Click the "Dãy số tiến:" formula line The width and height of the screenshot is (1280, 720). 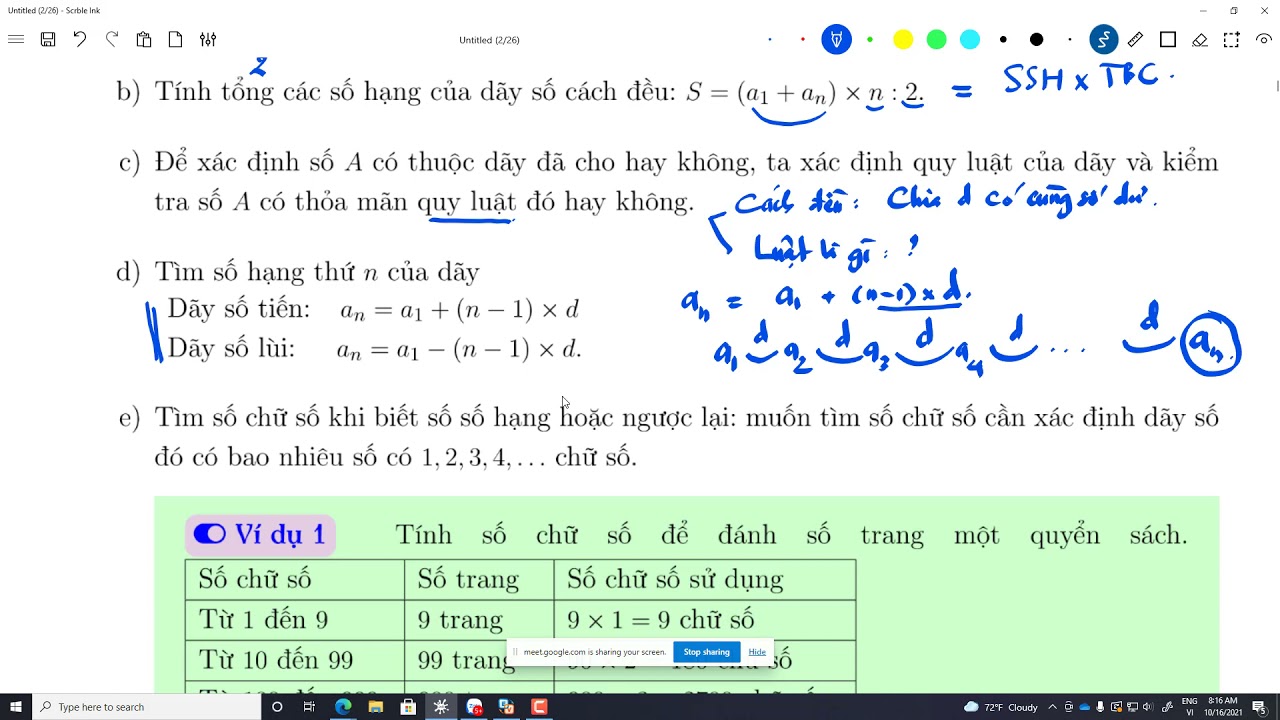pyautogui.click(x=373, y=310)
